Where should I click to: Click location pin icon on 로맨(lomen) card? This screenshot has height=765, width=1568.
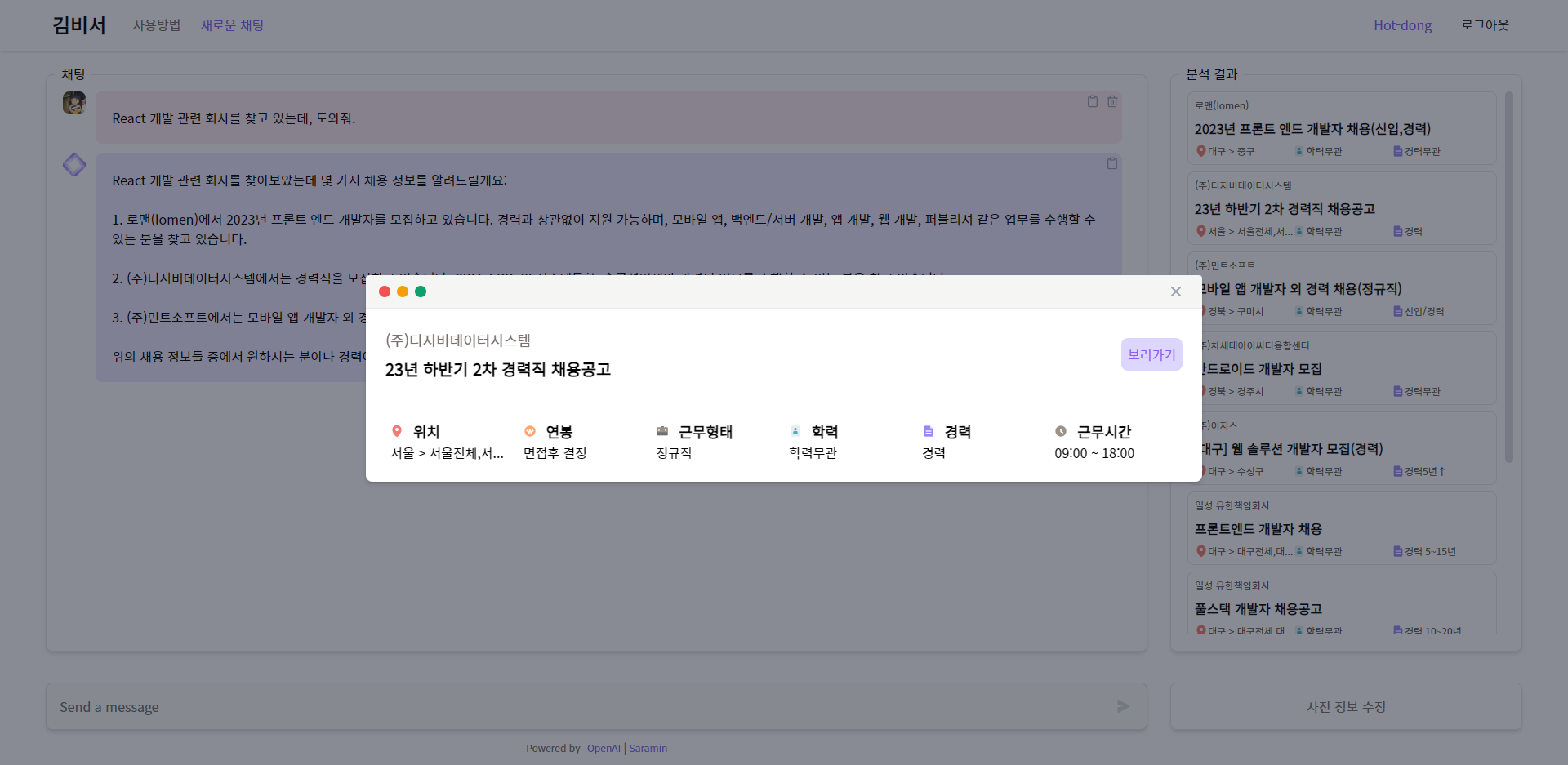pos(1201,151)
